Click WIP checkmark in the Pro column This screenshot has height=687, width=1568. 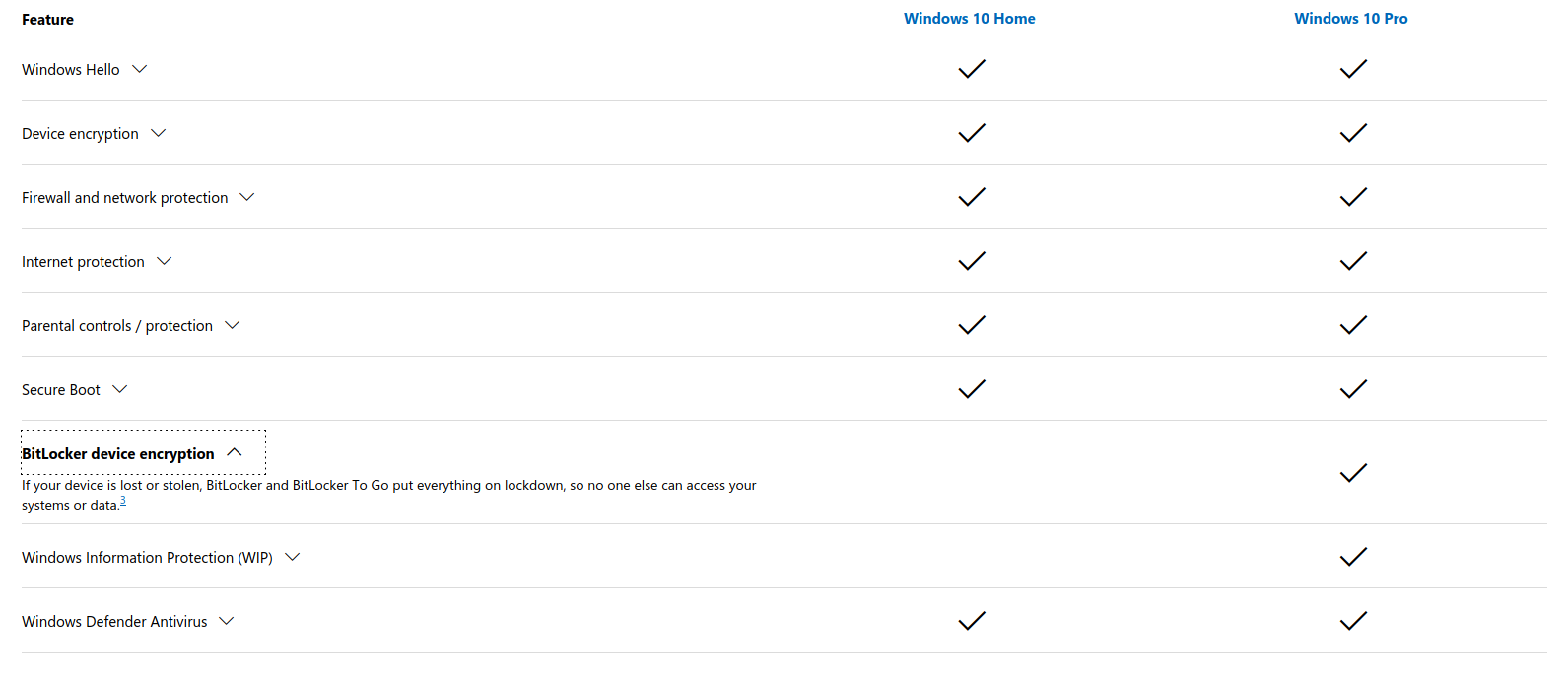1353,557
